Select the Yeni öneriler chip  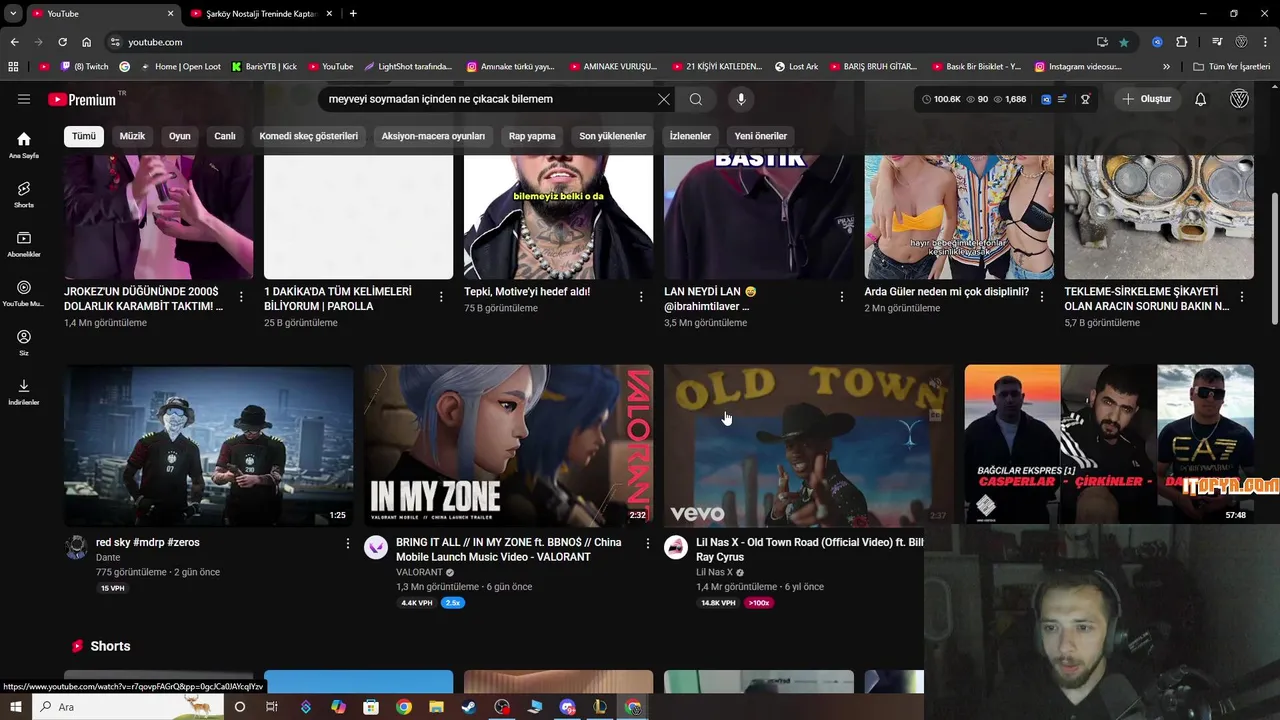tap(761, 136)
